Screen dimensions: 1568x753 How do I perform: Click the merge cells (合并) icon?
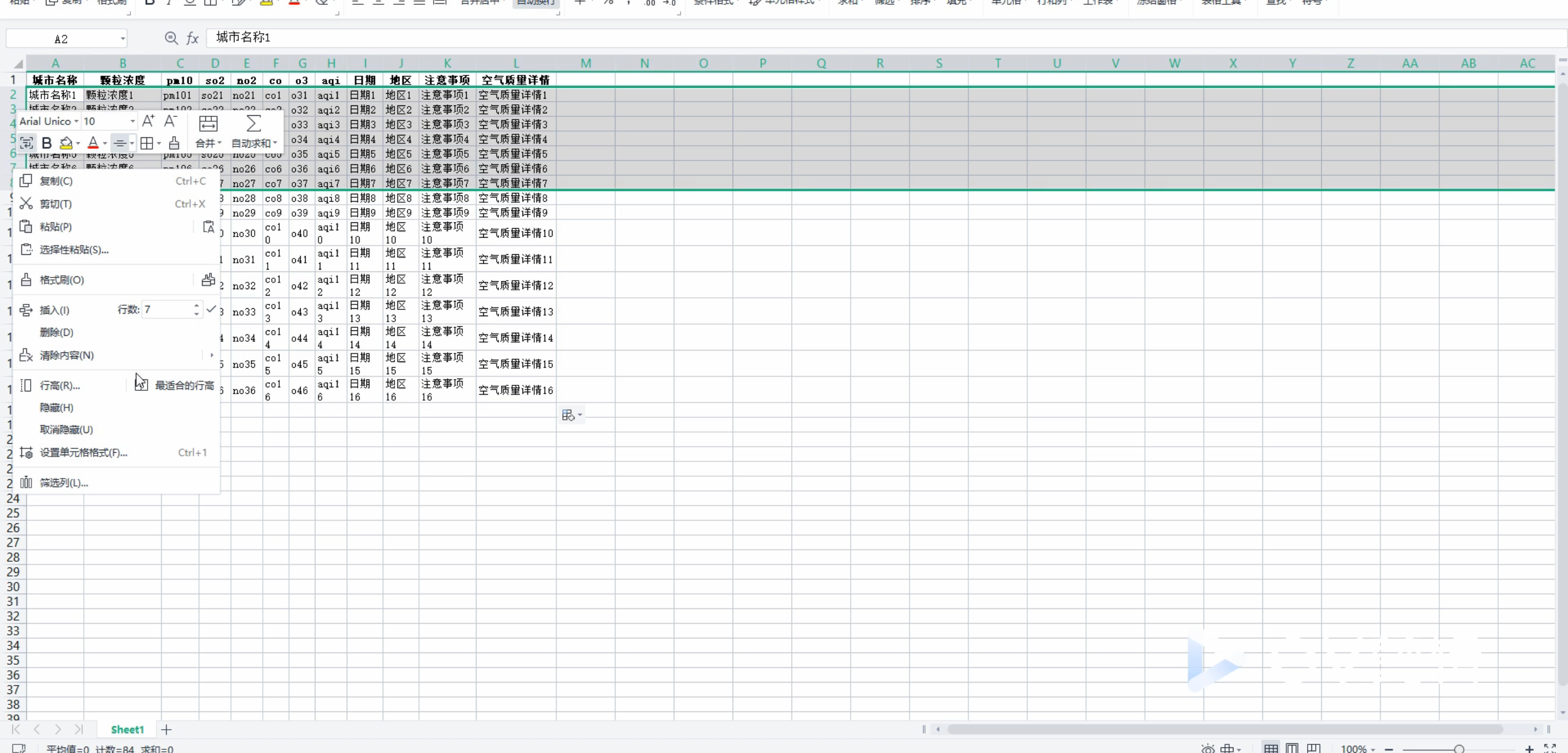click(x=208, y=124)
